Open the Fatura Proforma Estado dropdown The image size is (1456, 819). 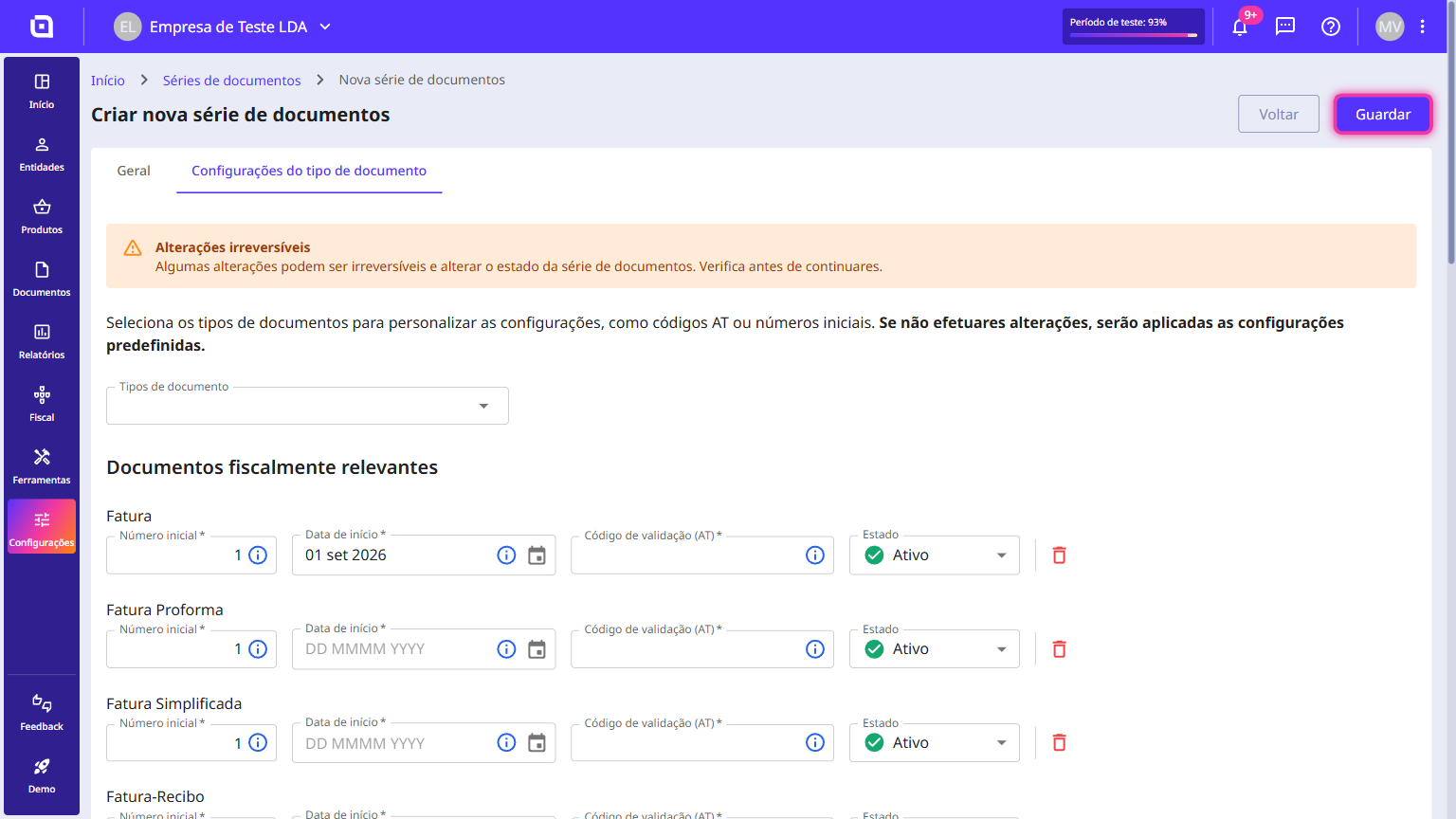click(935, 649)
